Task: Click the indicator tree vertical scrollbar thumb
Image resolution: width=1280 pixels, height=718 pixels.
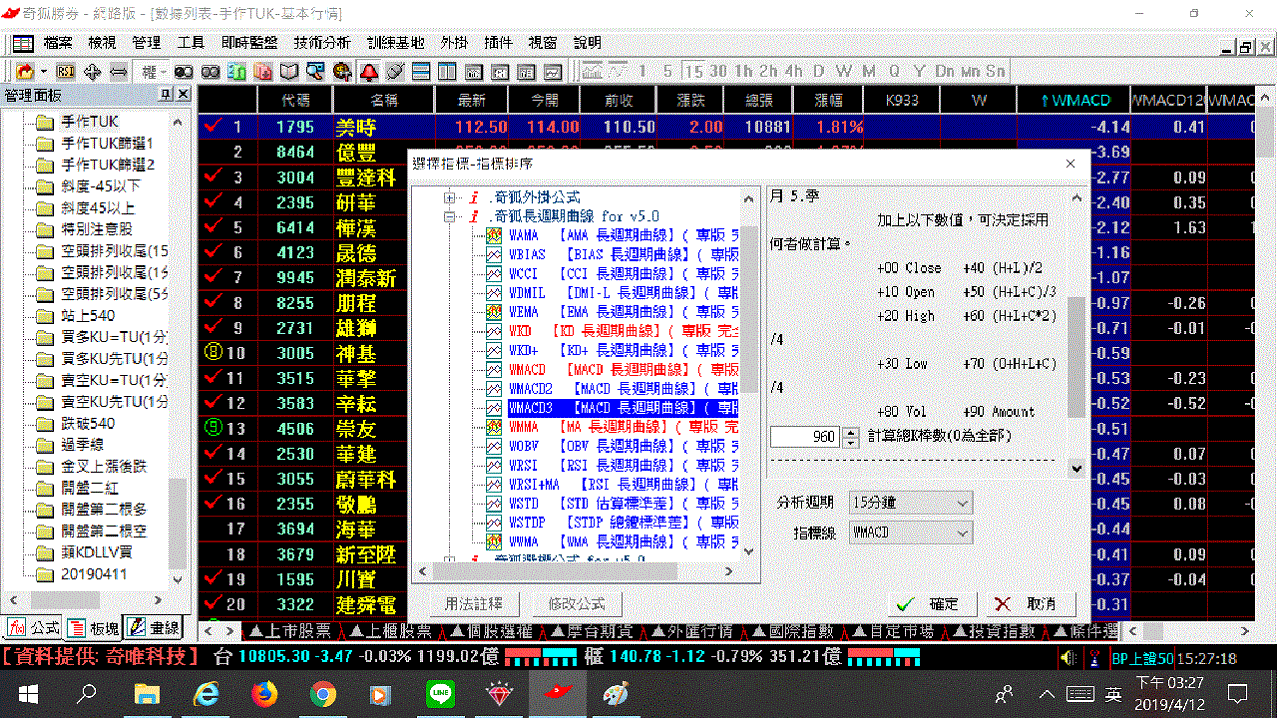Action: (748, 311)
